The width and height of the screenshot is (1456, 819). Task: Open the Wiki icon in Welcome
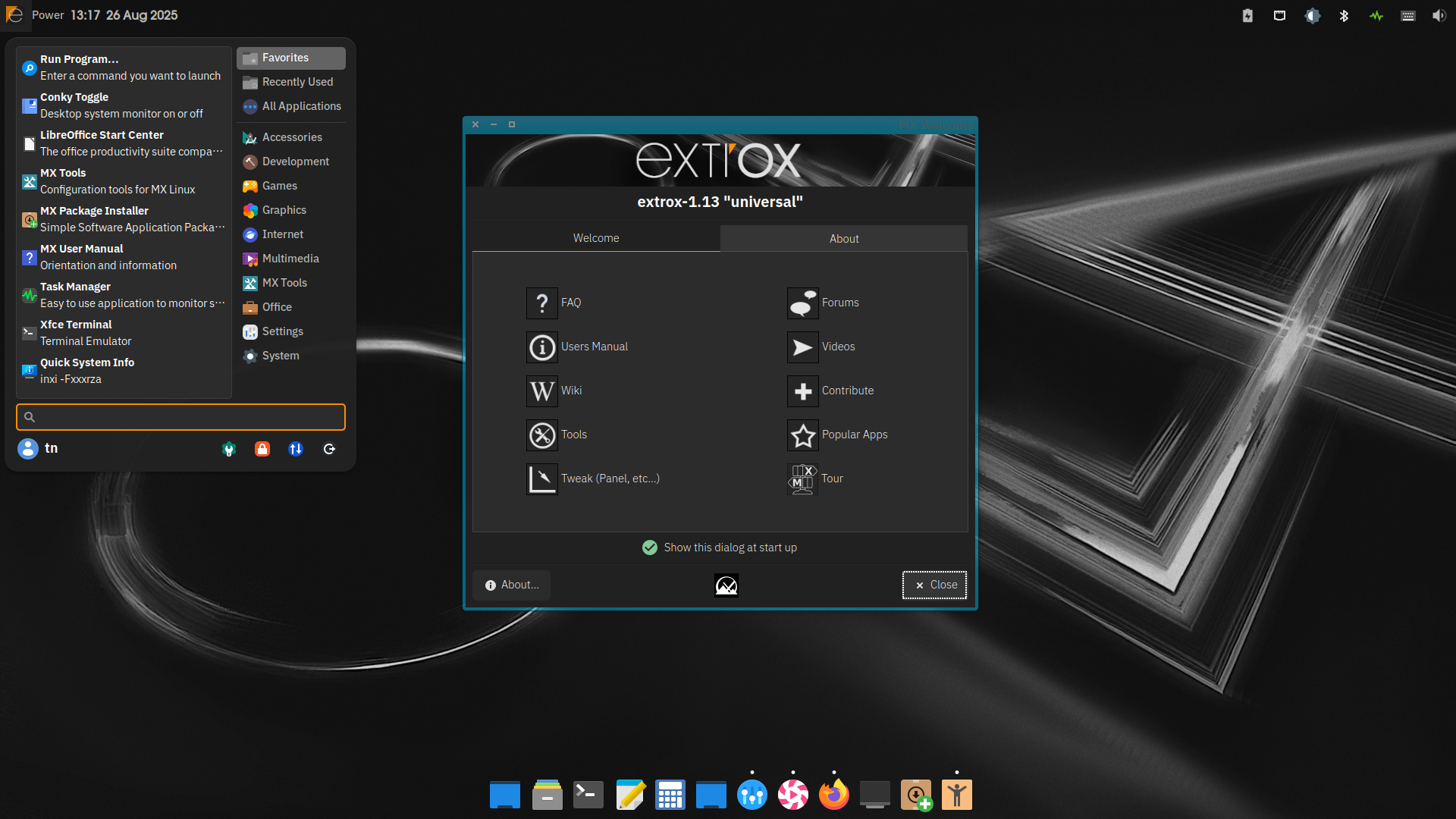point(541,391)
